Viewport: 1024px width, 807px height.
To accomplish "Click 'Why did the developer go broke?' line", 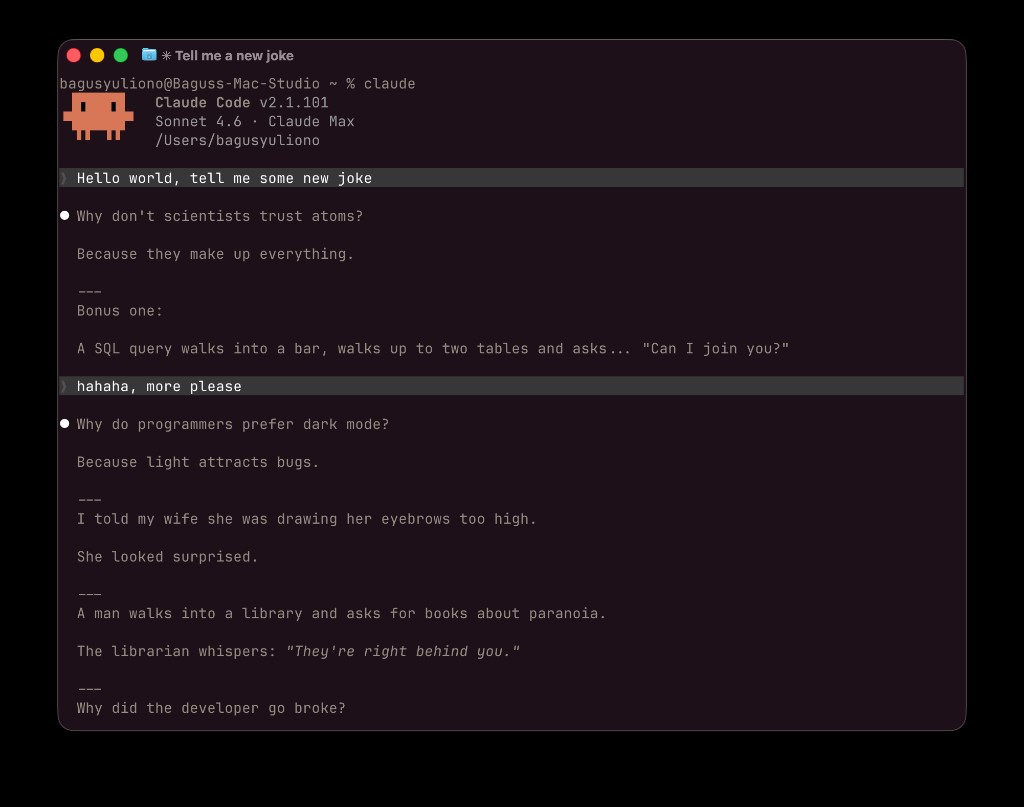I will [211, 708].
